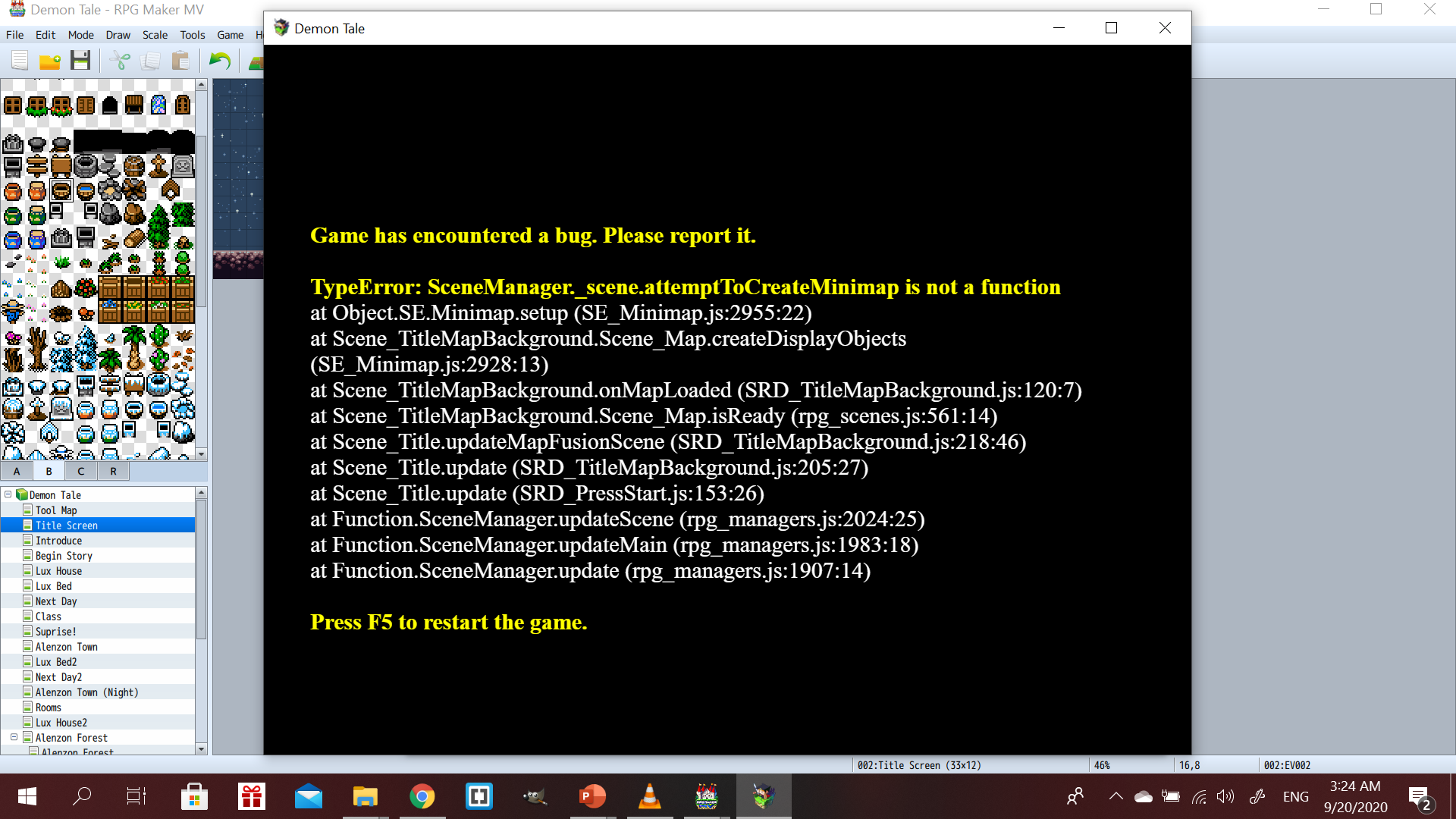Open the Draw menu
The height and width of the screenshot is (819, 1456).
pyautogui.click(x=118, y=35)
